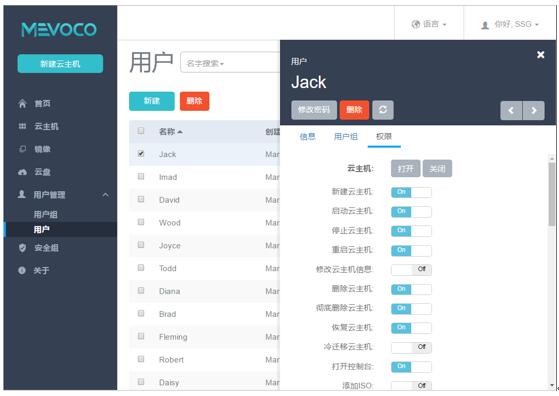This screenshot has width=559, height=396.
Task: Open 关于 info icon in sidebar
Action: 22,270
